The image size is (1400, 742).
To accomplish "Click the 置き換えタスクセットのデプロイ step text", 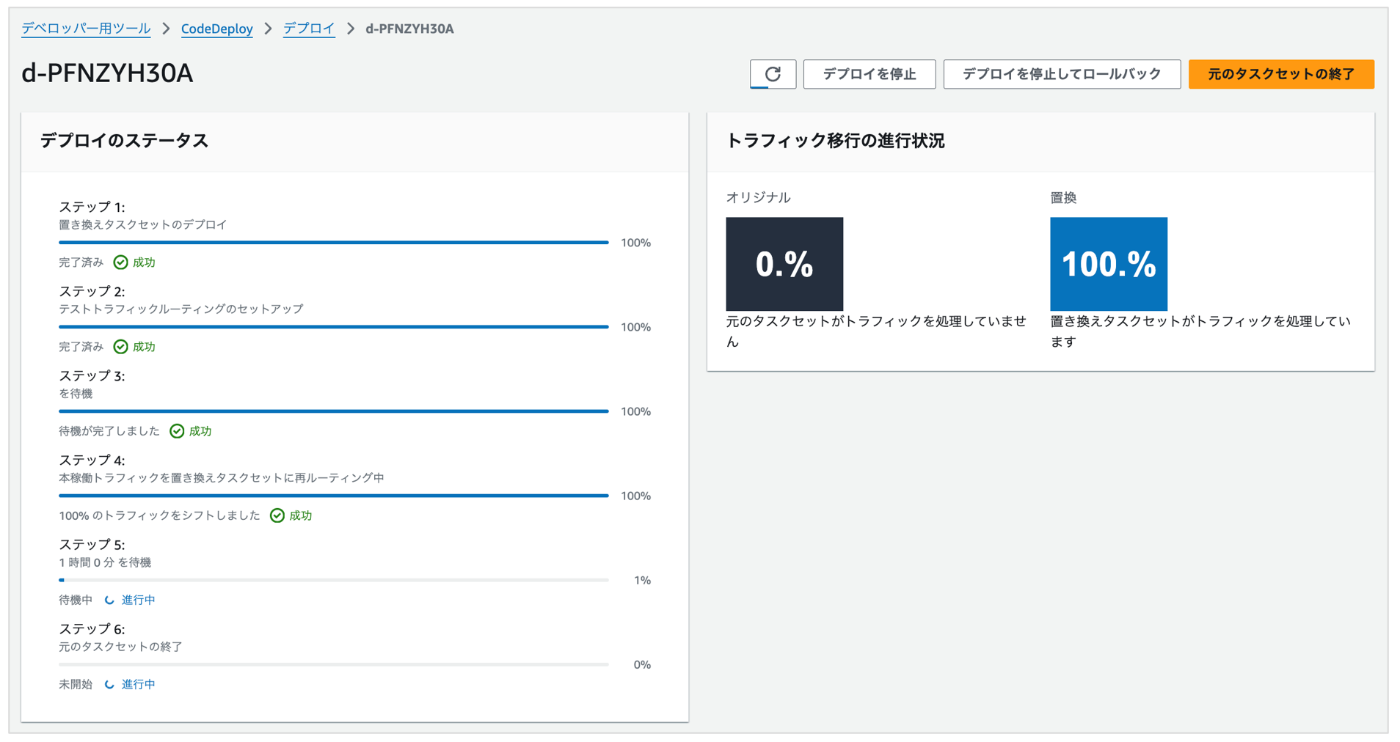I will [143, 225].
